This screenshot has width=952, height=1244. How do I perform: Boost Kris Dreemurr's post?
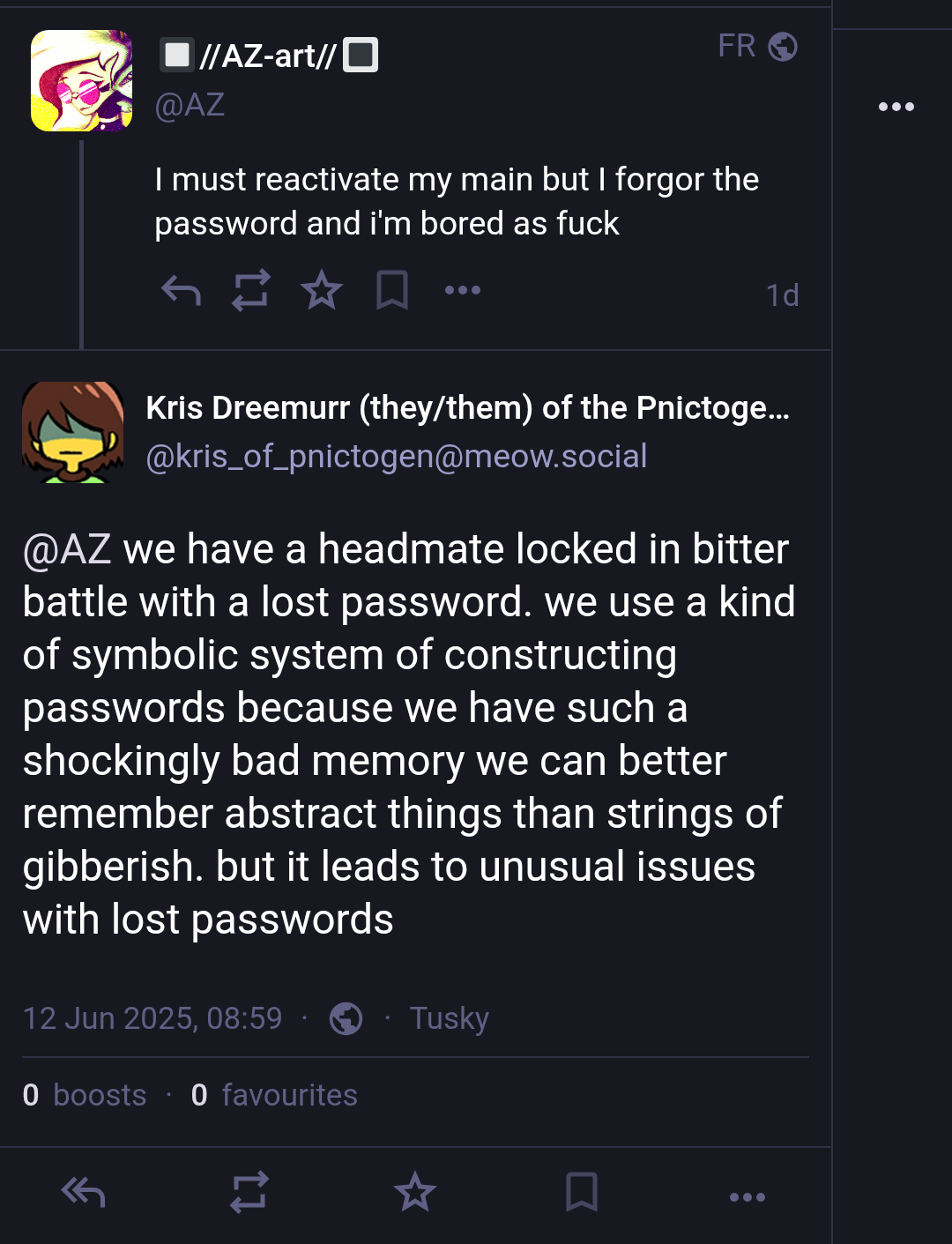point(249,1193)
